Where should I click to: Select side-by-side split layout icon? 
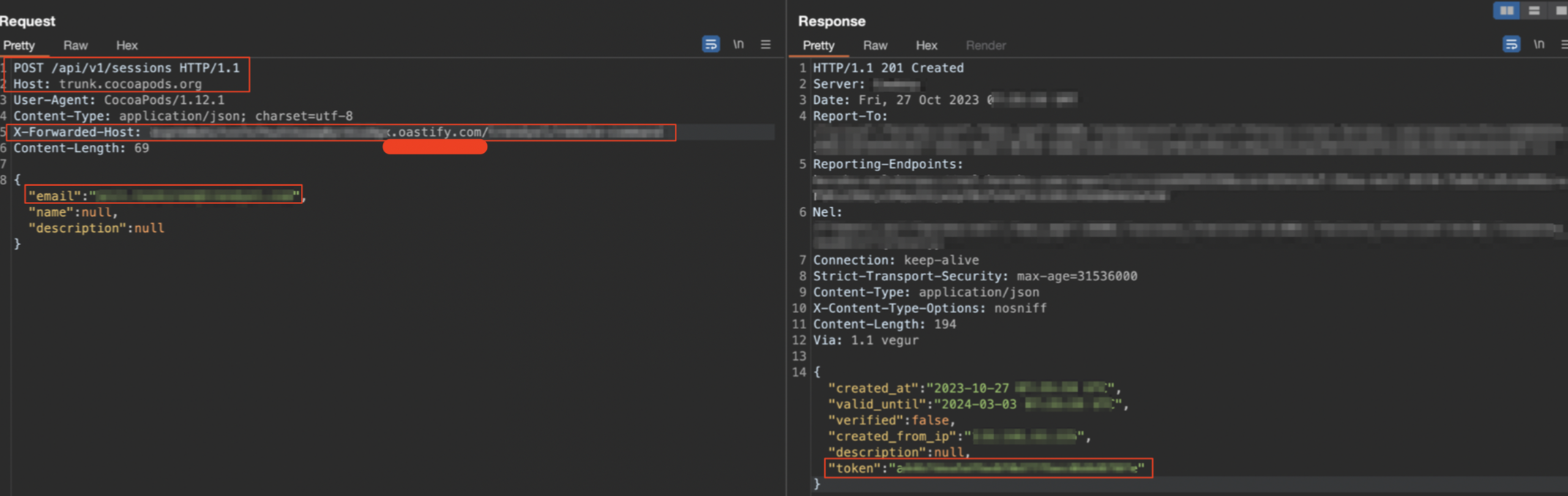coord(1507,10)
